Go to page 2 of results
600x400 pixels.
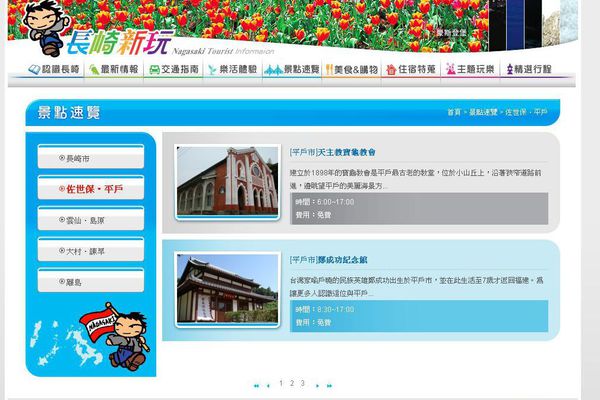(291, 383)
